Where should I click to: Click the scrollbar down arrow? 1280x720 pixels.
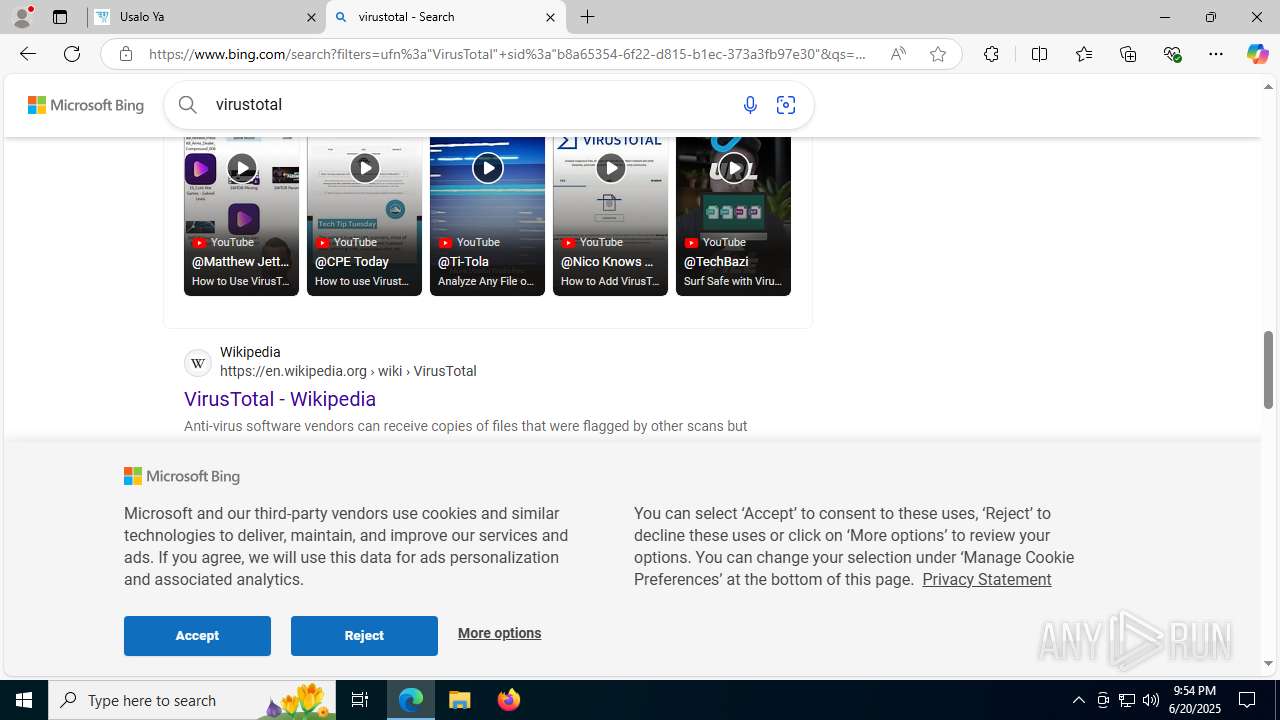coord(1268,663)
